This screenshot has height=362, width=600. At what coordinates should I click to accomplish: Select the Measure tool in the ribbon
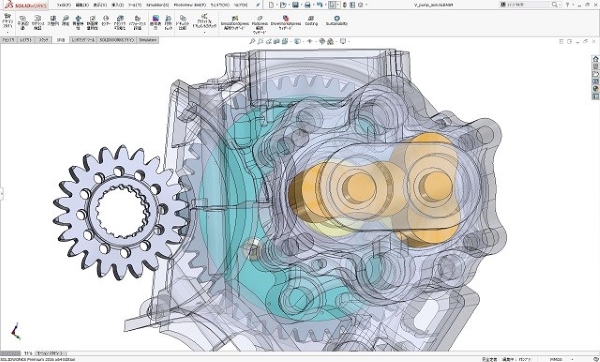click(x=65, y=20)
